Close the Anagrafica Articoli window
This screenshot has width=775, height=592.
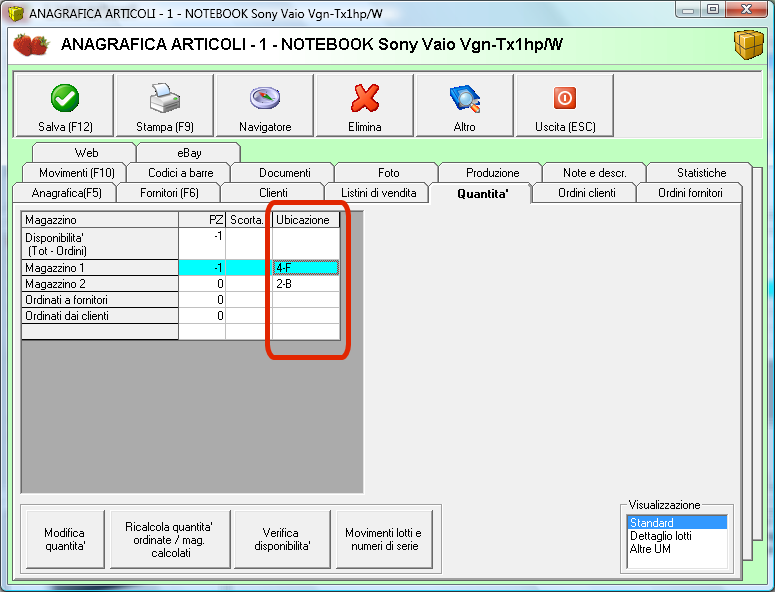coord(747,9)
